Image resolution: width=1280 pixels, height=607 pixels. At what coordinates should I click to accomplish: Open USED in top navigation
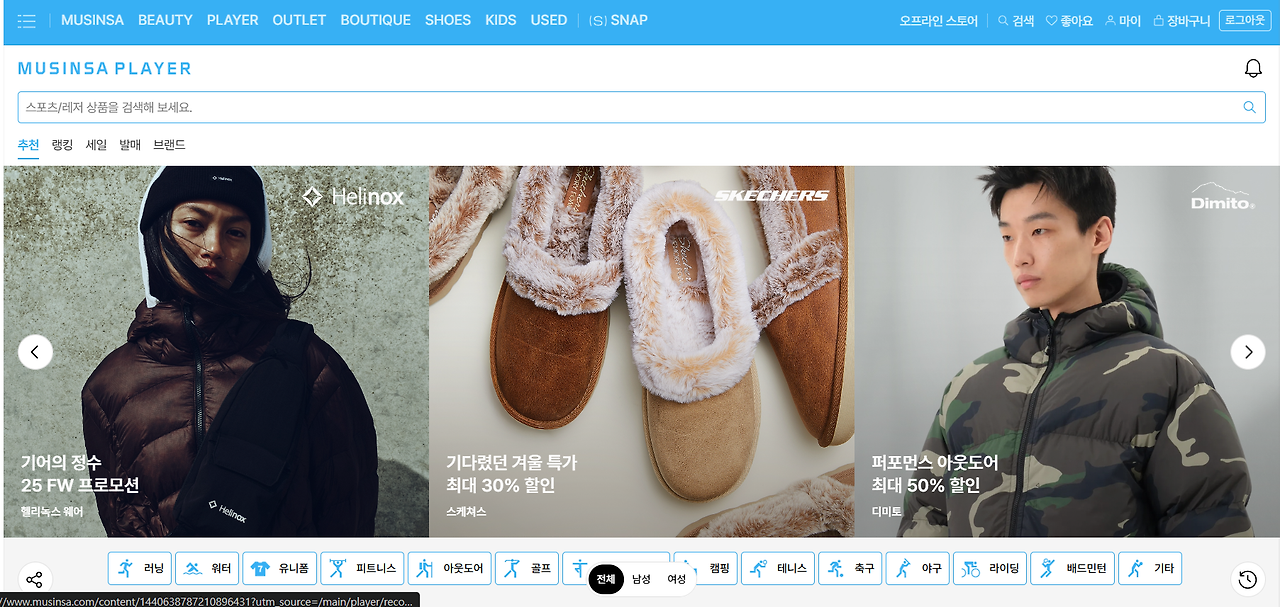tap(549, 20)
